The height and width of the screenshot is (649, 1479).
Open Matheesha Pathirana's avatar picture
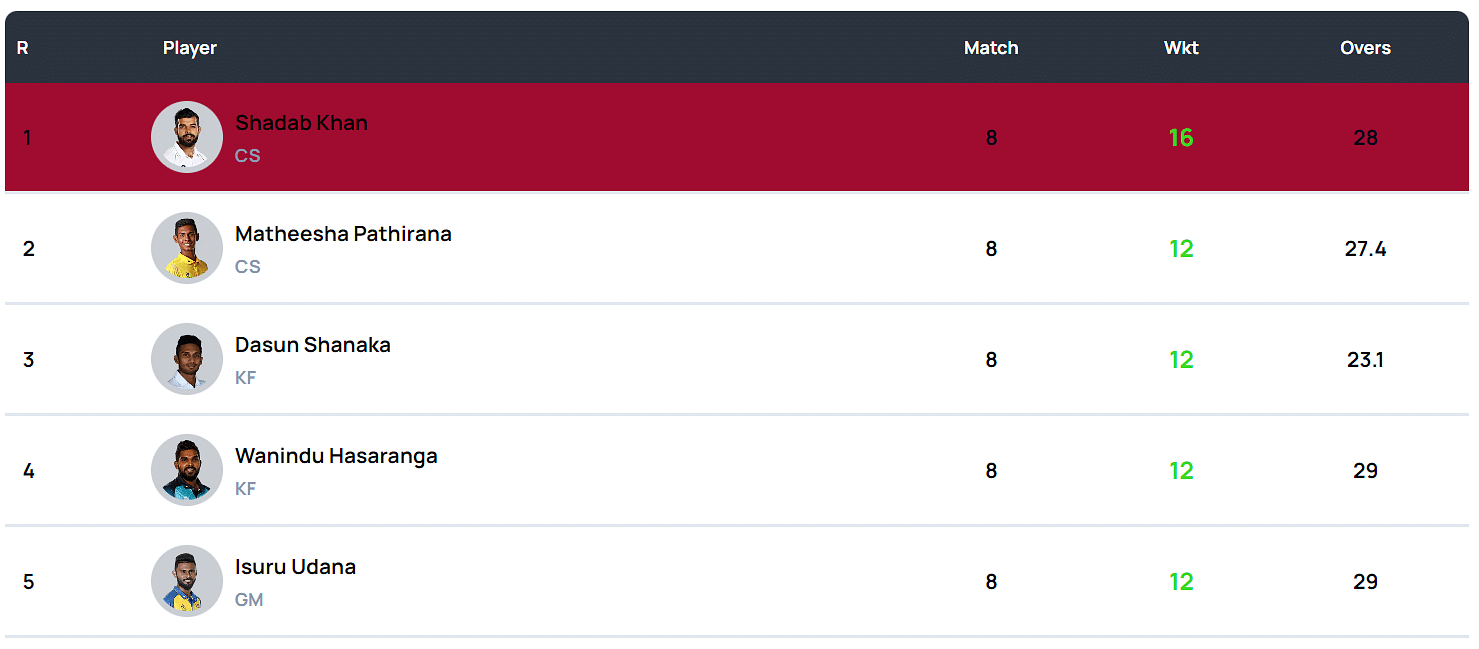187,248
